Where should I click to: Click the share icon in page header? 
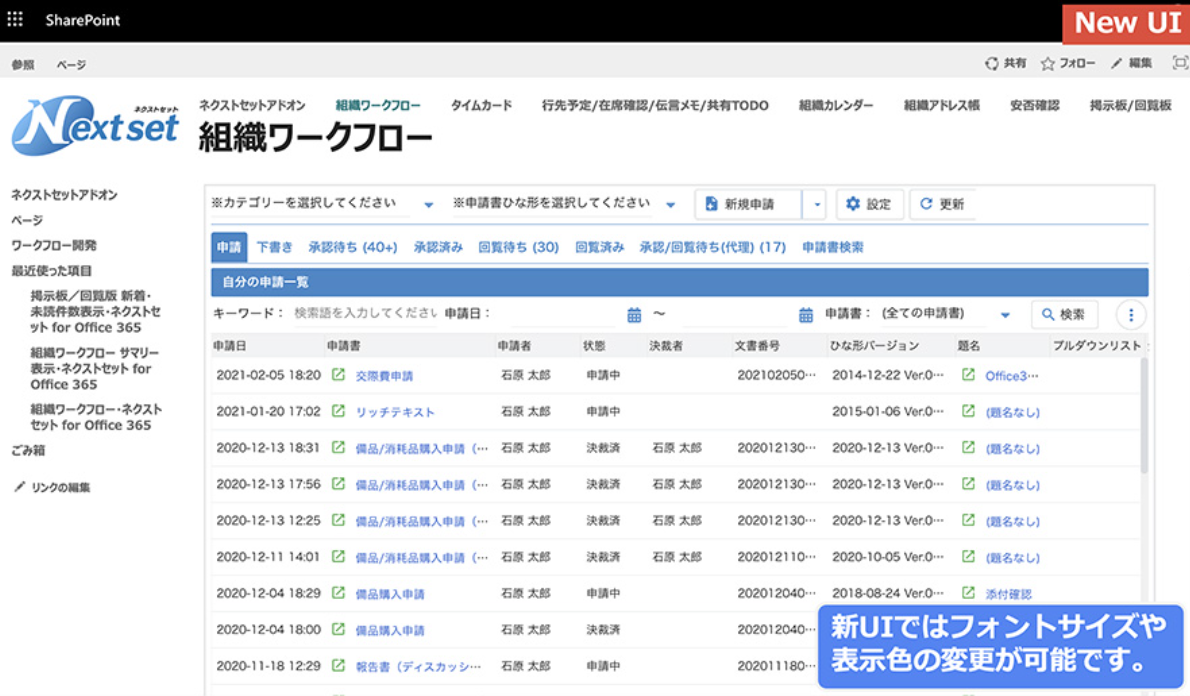click(x=991, y=64)
